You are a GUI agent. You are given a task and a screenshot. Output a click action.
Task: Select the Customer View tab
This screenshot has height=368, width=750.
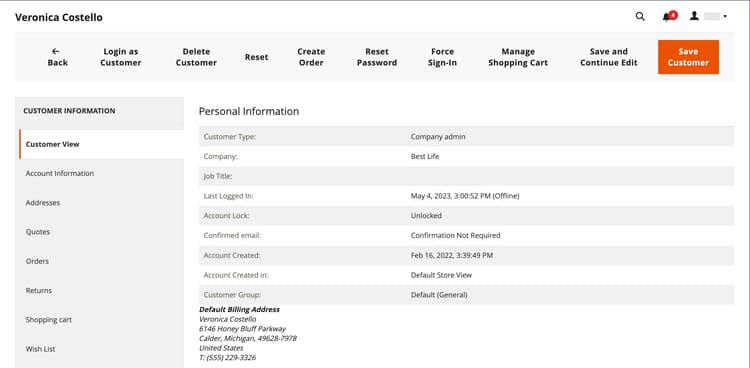click(101, 144)
